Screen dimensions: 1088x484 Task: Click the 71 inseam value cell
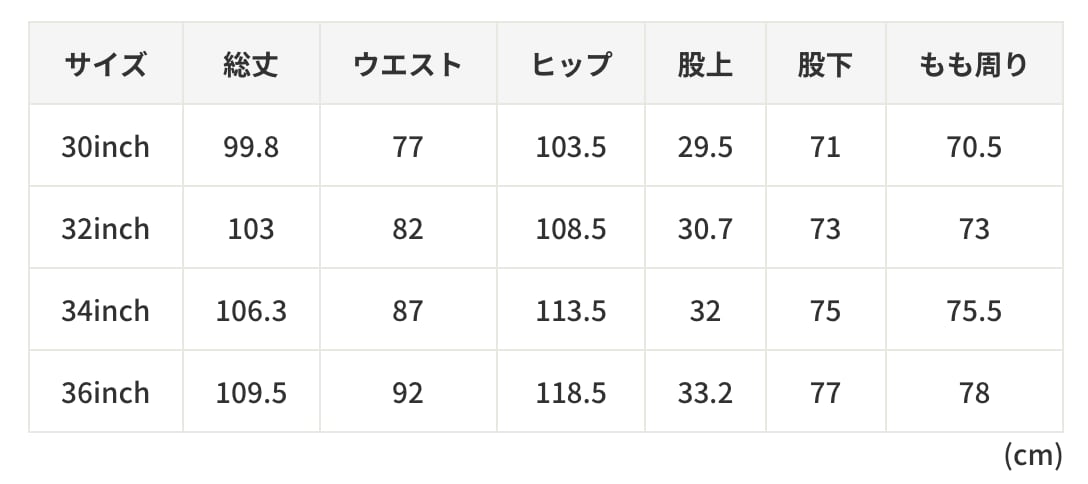pos(825,147)
